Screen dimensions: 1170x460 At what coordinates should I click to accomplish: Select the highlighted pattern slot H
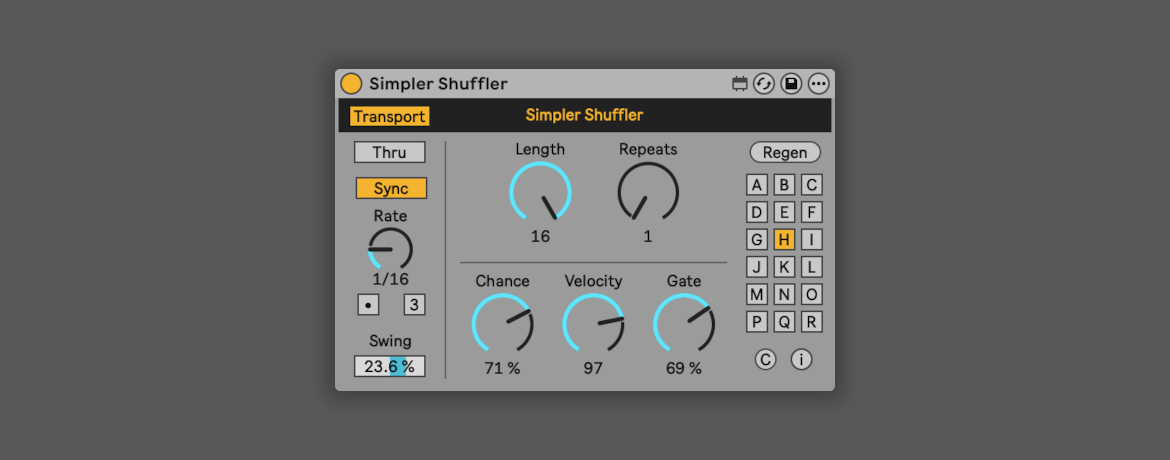point(784,239)
